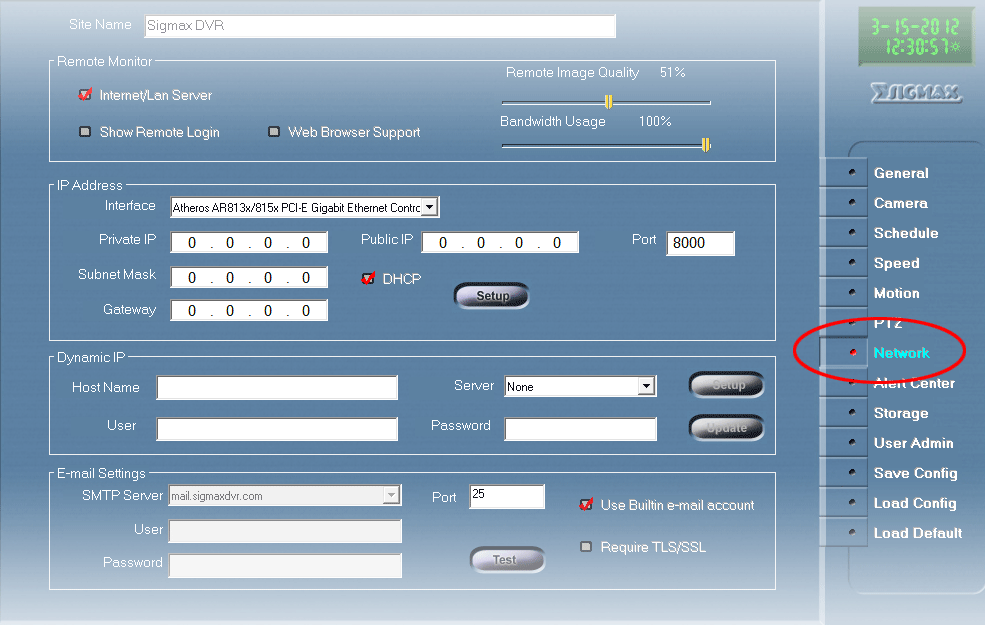Click the bullet indicator beside Schedule
This screenshot has width=985, height=625.
pos(852,233)
